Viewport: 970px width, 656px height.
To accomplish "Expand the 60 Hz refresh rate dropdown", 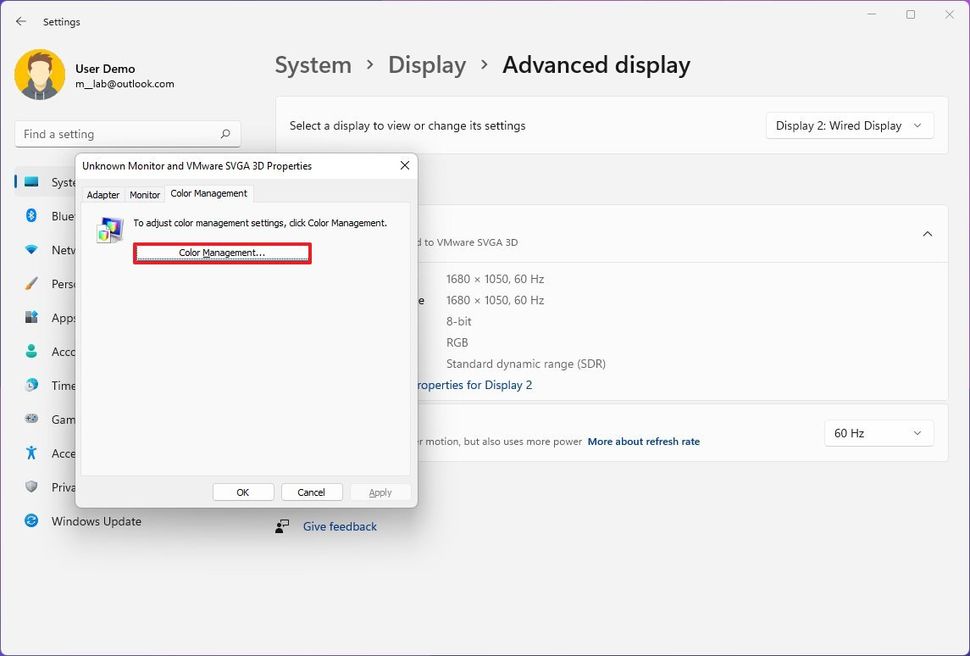I will pos(878,433).
